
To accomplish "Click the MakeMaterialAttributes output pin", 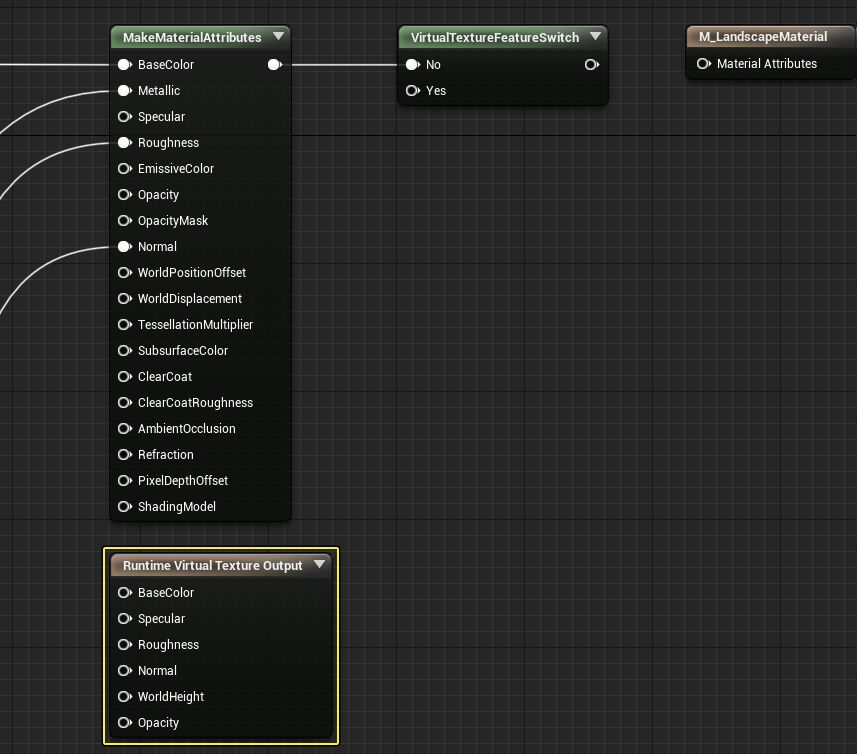I will pos(275,65).
